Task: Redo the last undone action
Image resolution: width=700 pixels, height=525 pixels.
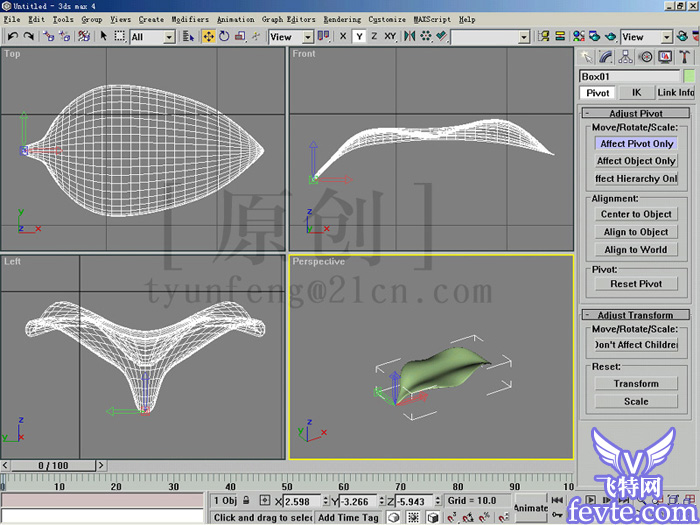Action: [x=29, y=36]
